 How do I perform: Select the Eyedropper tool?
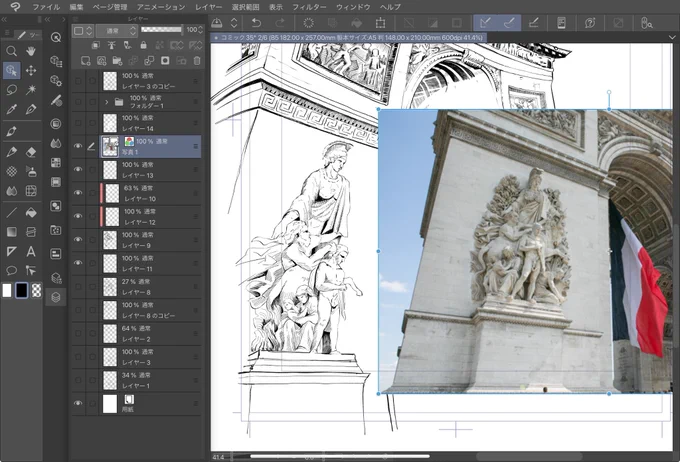[12, 109]
